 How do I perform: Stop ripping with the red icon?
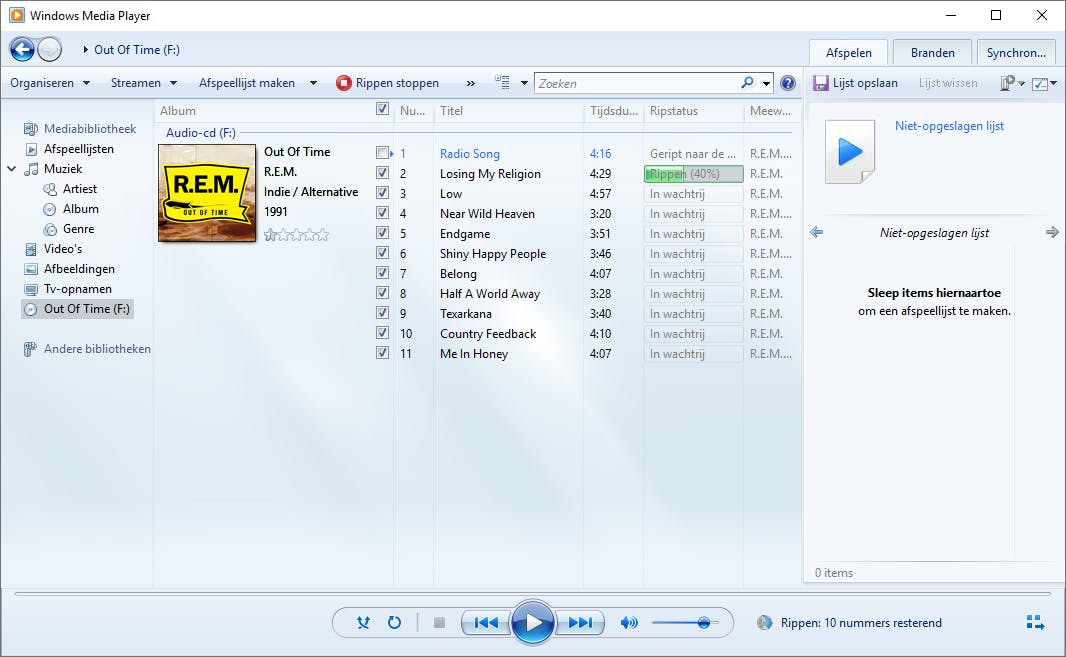point(344,83)
